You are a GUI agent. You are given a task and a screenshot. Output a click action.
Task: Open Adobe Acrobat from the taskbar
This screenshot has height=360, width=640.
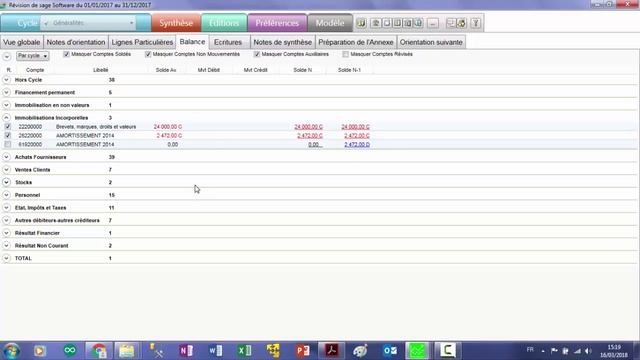coord(331,351)
